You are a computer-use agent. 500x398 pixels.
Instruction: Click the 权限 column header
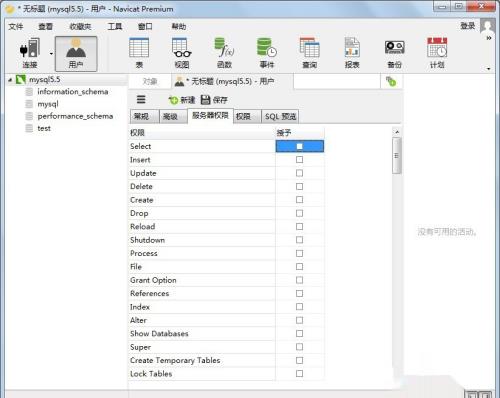pyautogui.click(x=202, y=133)
